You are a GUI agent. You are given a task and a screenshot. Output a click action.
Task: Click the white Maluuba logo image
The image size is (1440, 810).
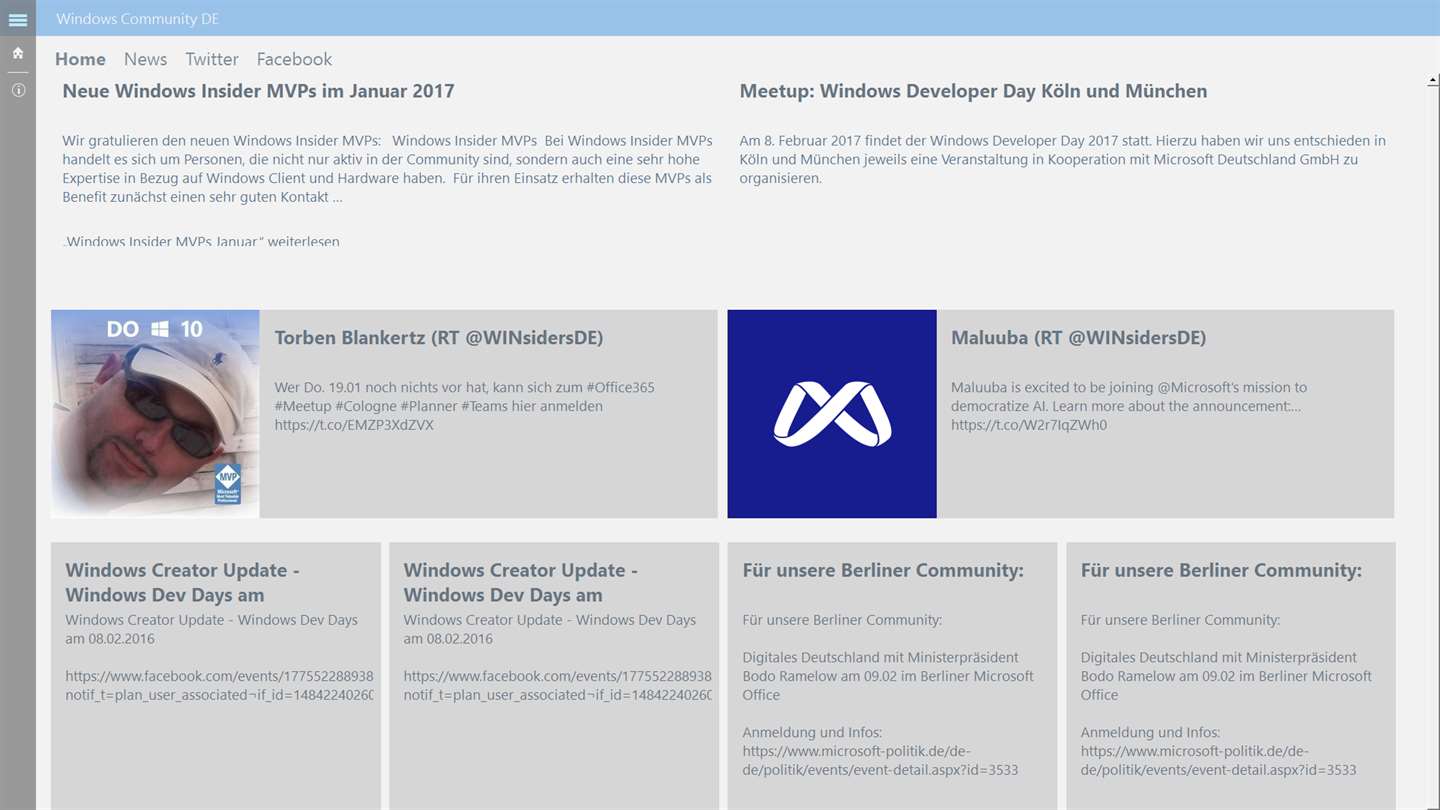(832, 414)
